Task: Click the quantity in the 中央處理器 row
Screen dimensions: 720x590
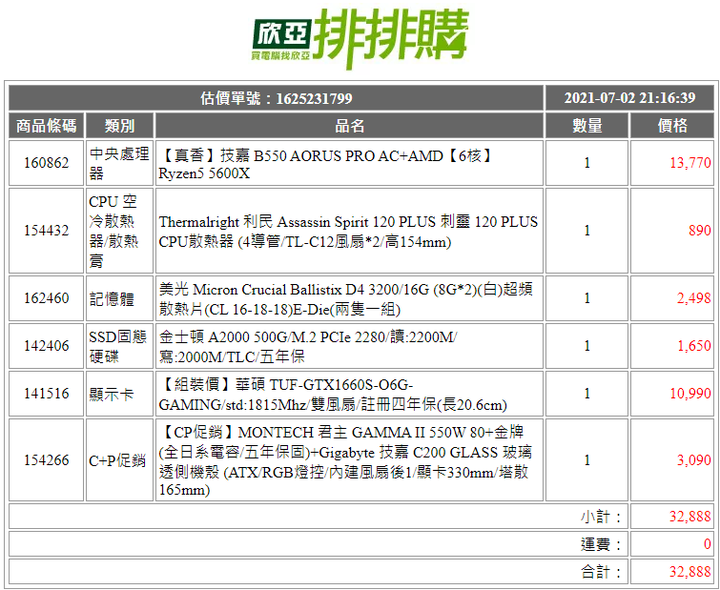Action: [x=587, y=163]
